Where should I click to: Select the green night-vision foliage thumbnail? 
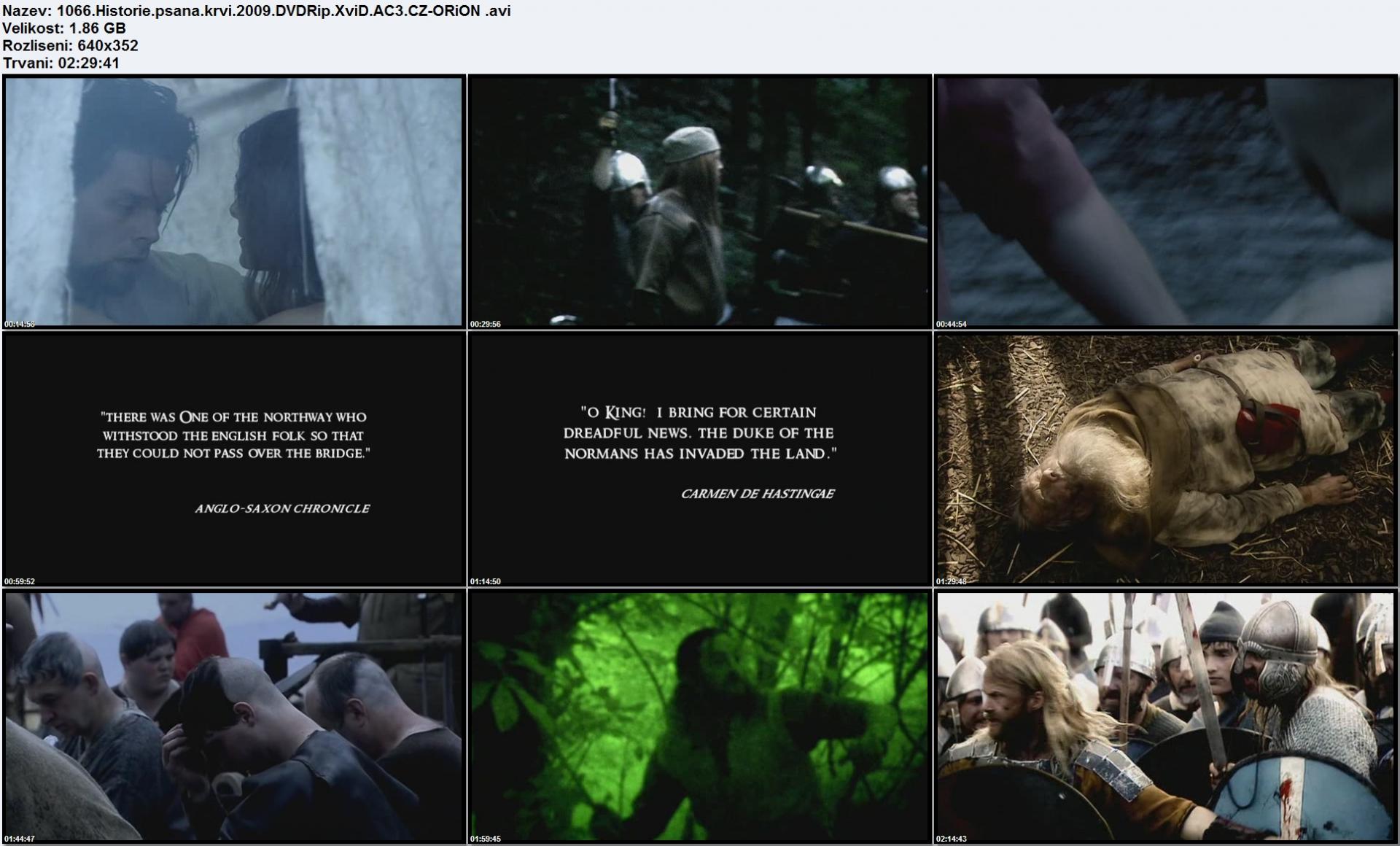click(699, 715)
